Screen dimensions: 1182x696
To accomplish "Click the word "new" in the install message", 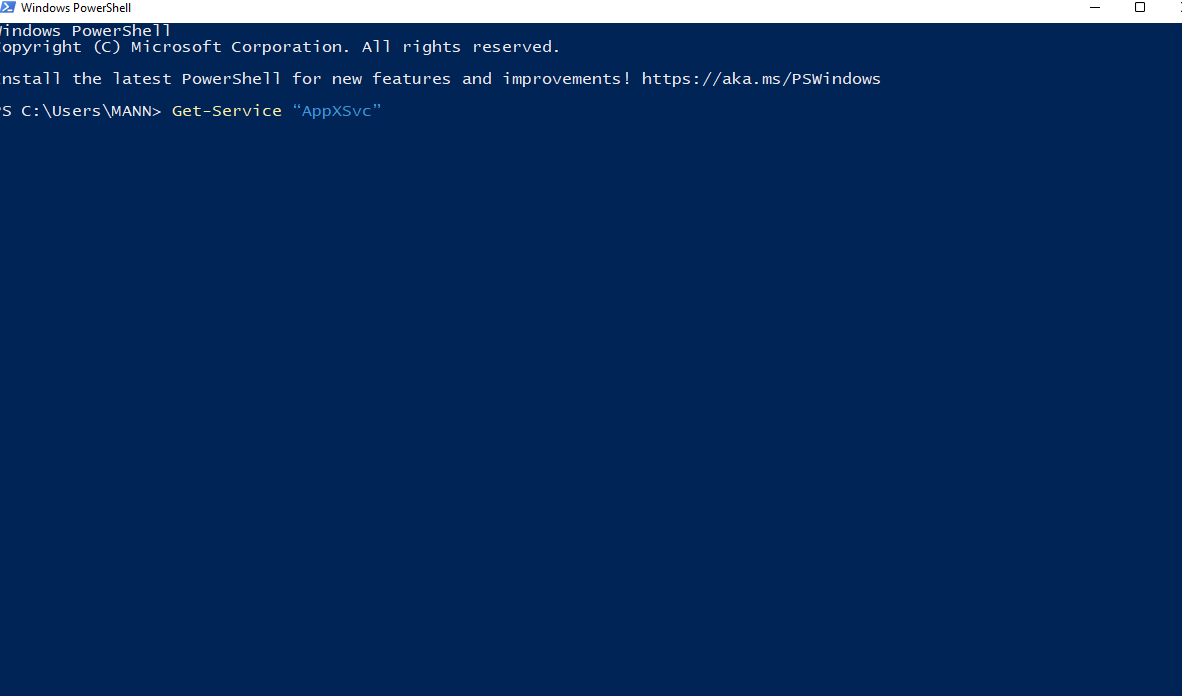I will pyautogui.click(x=347, y=79).
